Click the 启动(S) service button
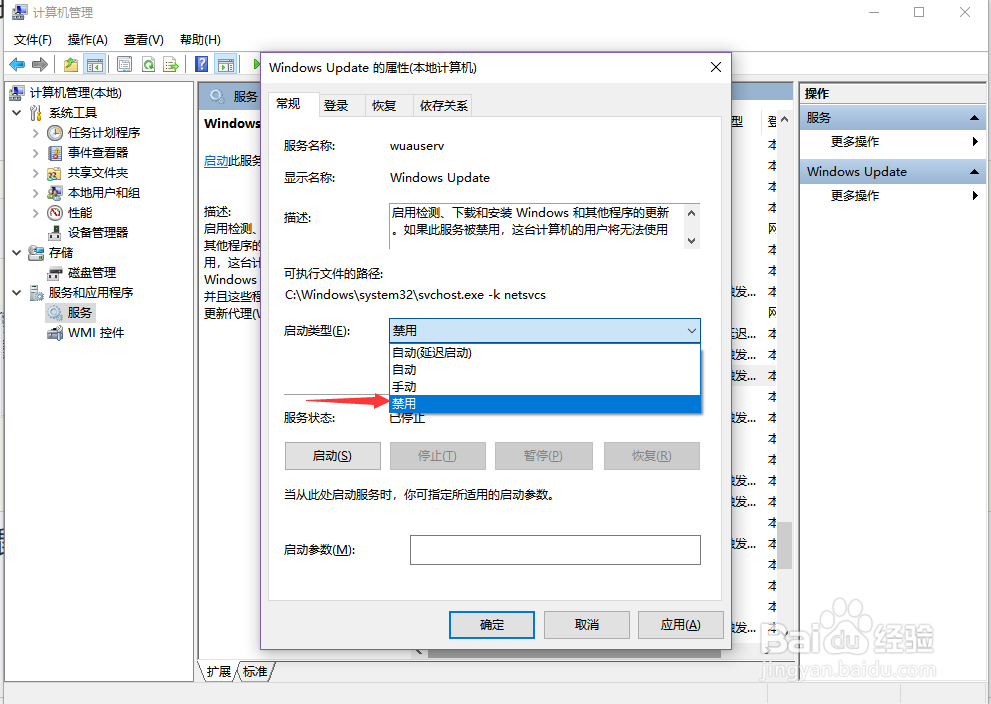Image resolution: width=991 pixels, height=704 pixels. [x=332, y=456]
